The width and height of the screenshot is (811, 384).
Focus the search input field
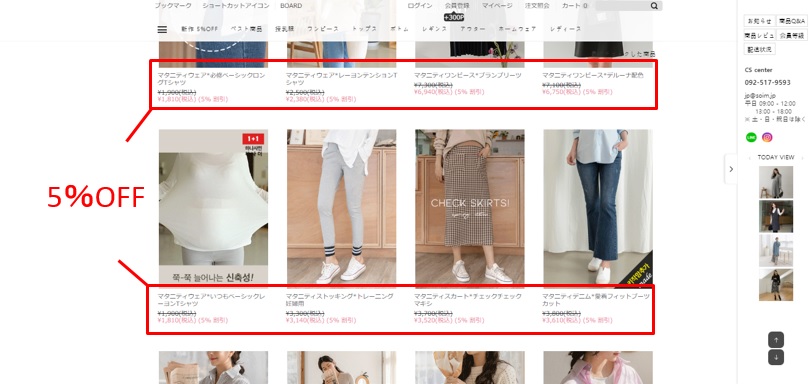[622, 6]
